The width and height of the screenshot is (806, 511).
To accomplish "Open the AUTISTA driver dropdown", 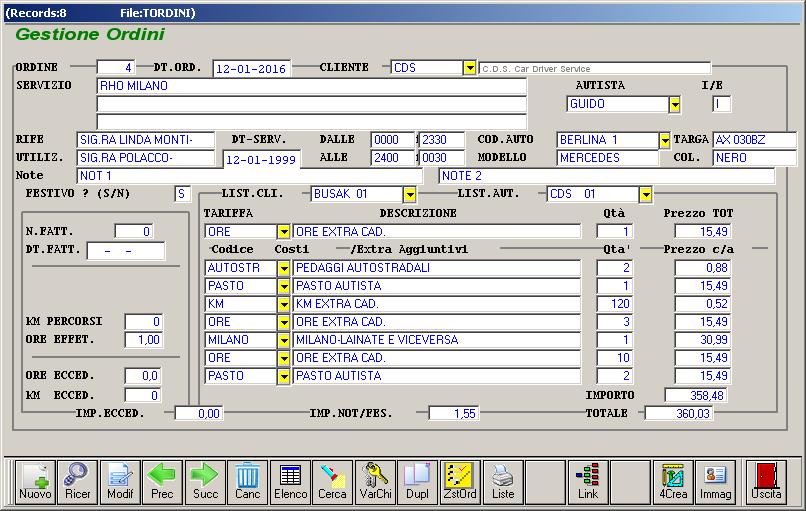I will [x=674, y=104].
